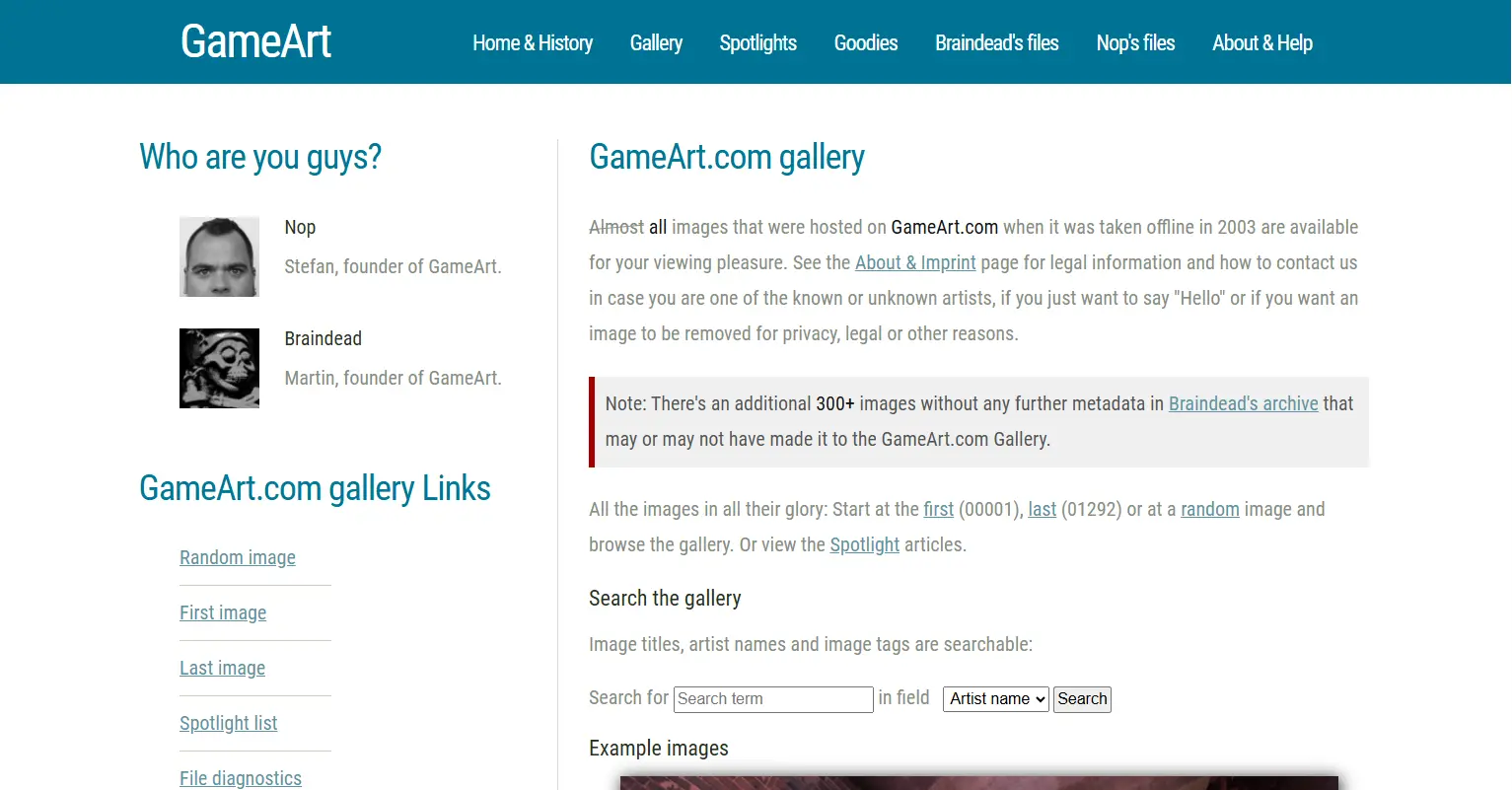Screen dimensions: 1512x790
Task: Click the struck-through word 'Almost'
Action: click(x=616, y=227)
